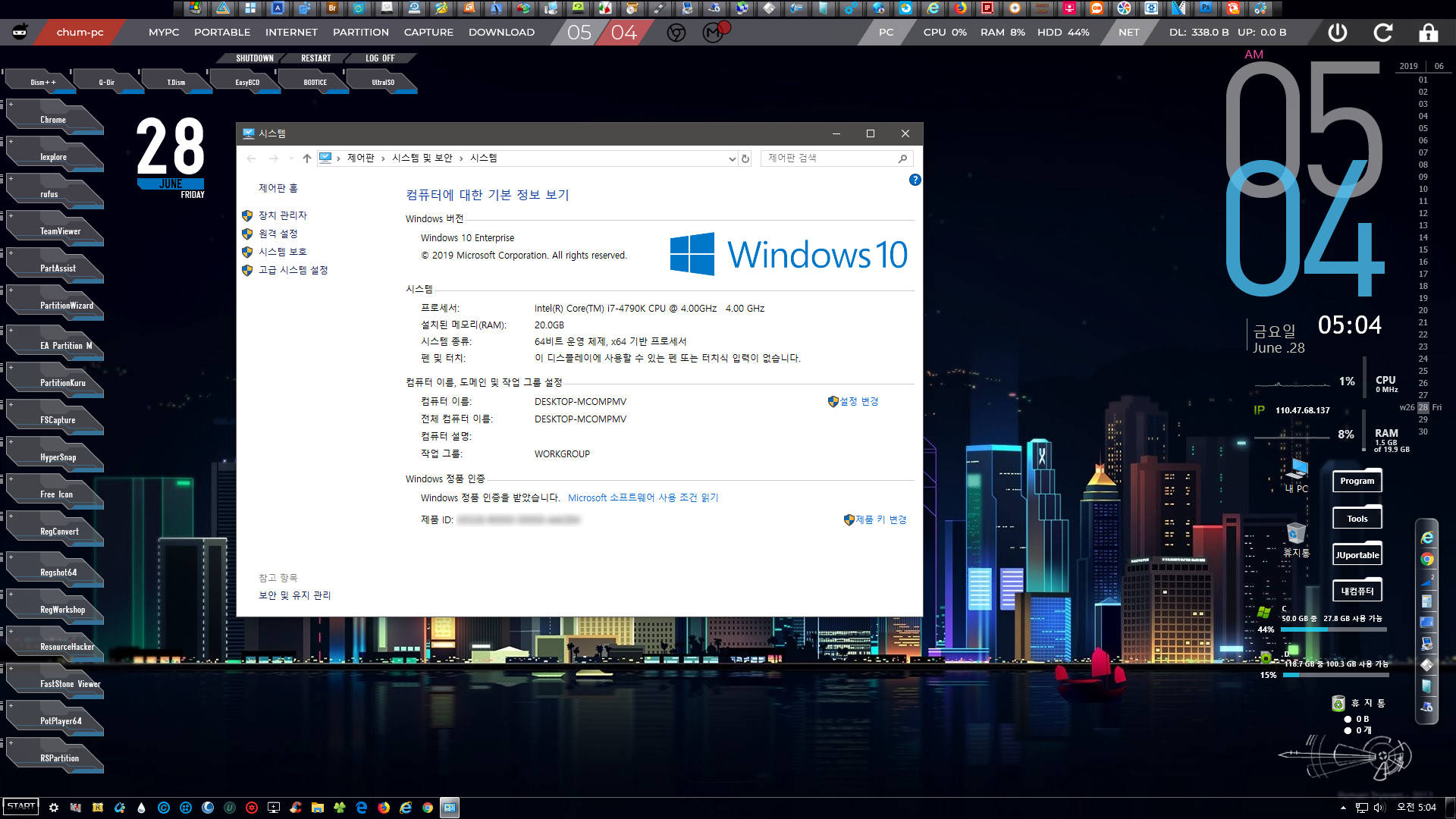Open the CCleaner icon in taskbar
The width and height of the screenshot is (1456, 819).
coord(296,808)
